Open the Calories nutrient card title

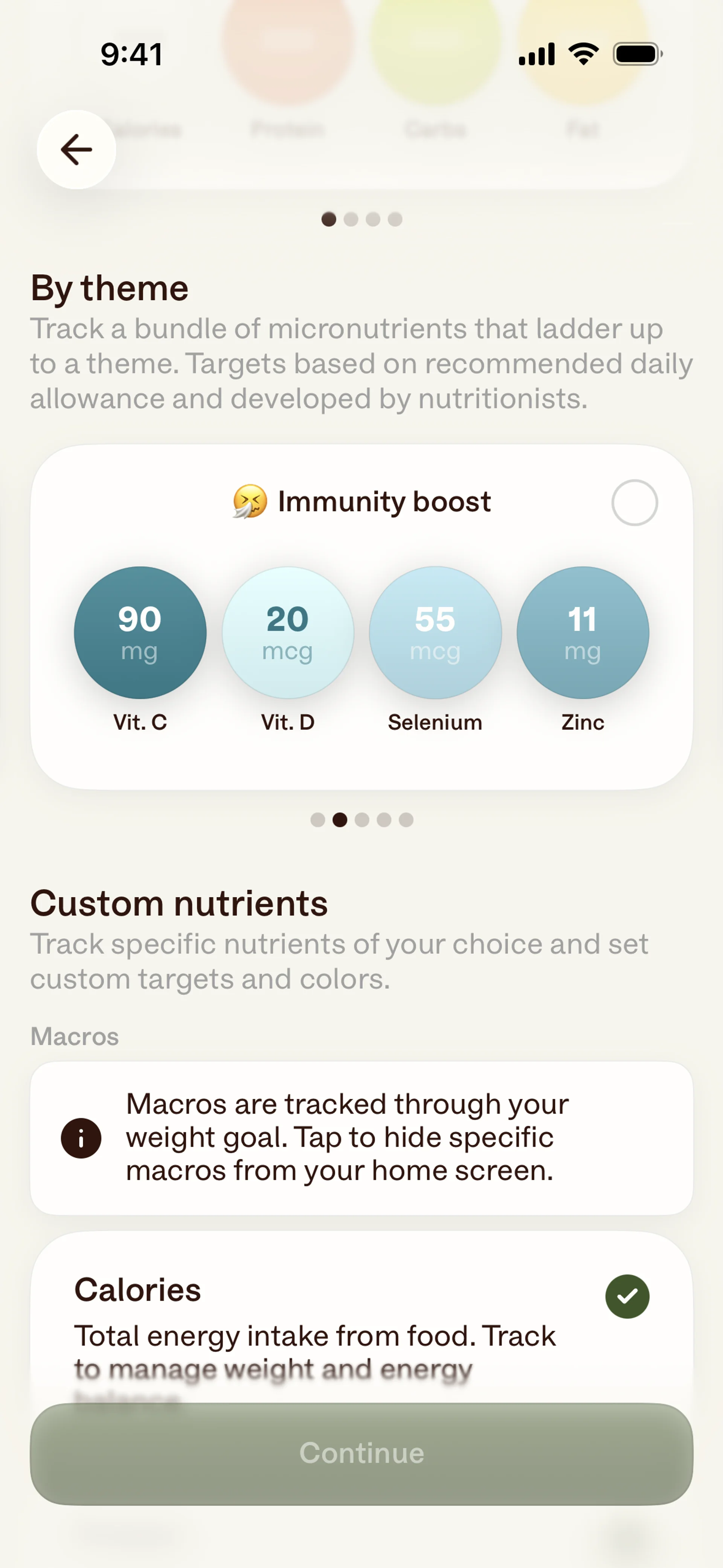point(137,1290)
